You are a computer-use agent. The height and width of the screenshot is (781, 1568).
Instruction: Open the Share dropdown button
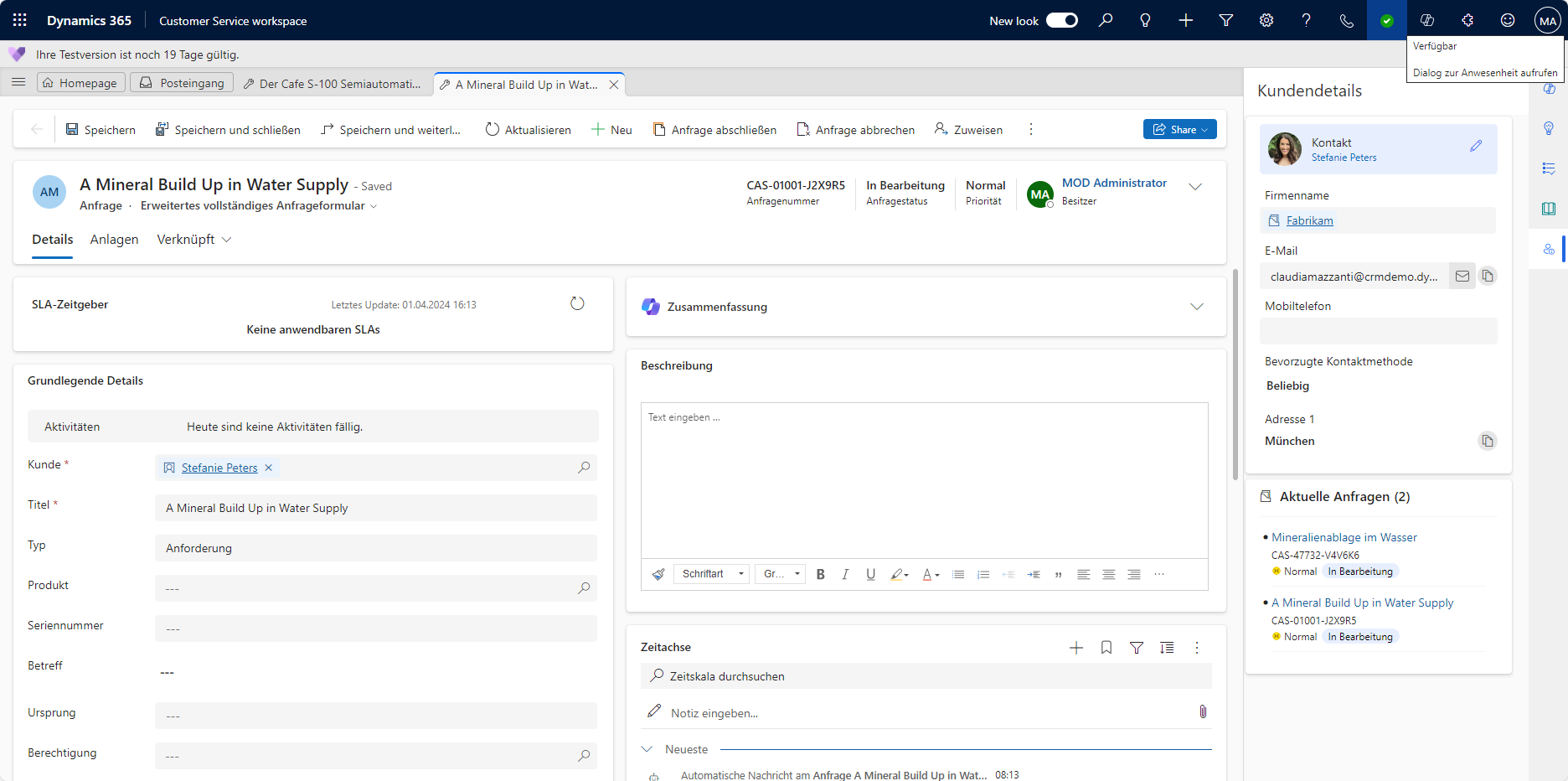pyautogui.click(x=1180, y=129)
